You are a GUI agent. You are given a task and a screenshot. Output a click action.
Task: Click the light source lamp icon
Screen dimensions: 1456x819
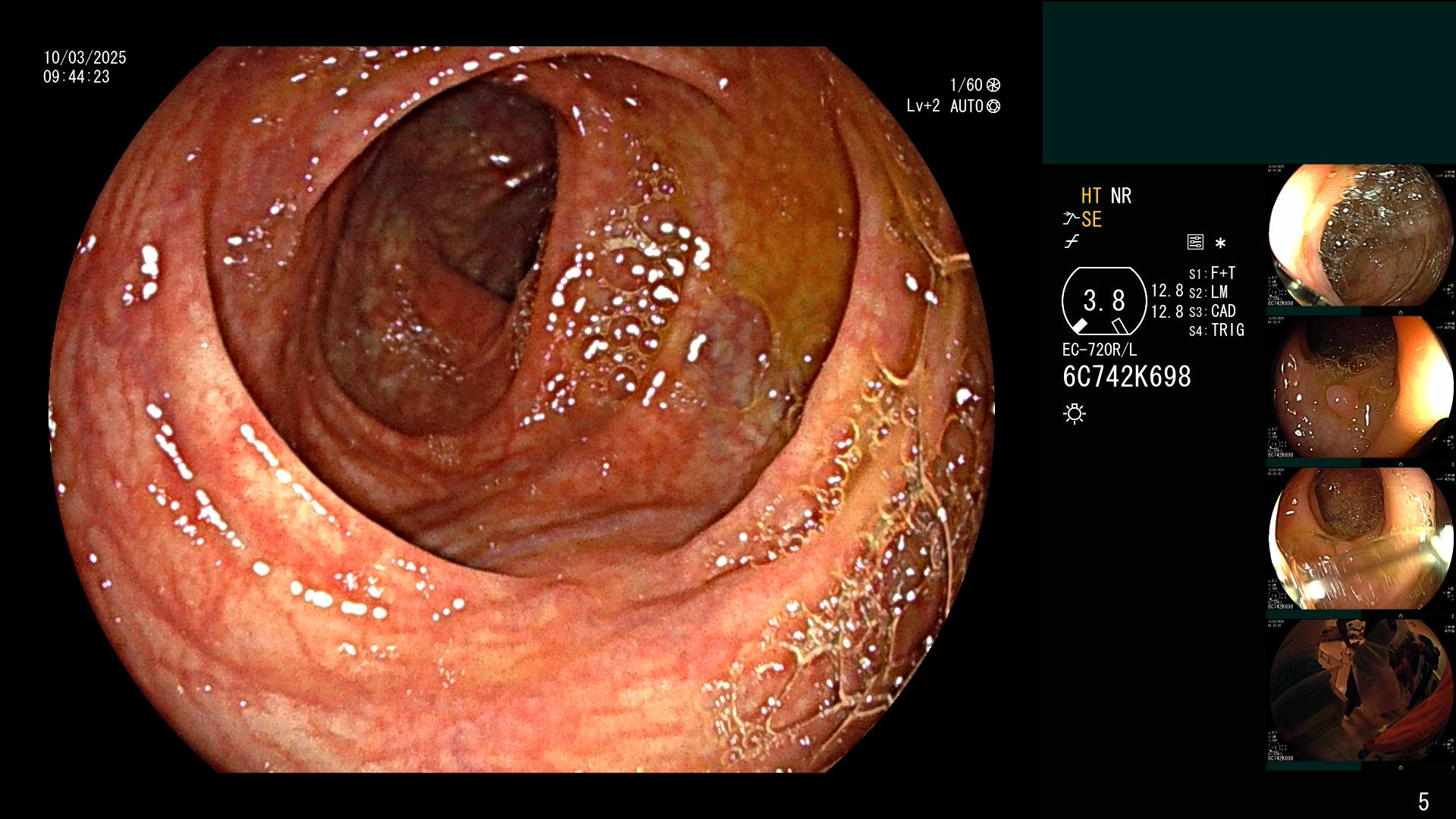pos(1075,414)
